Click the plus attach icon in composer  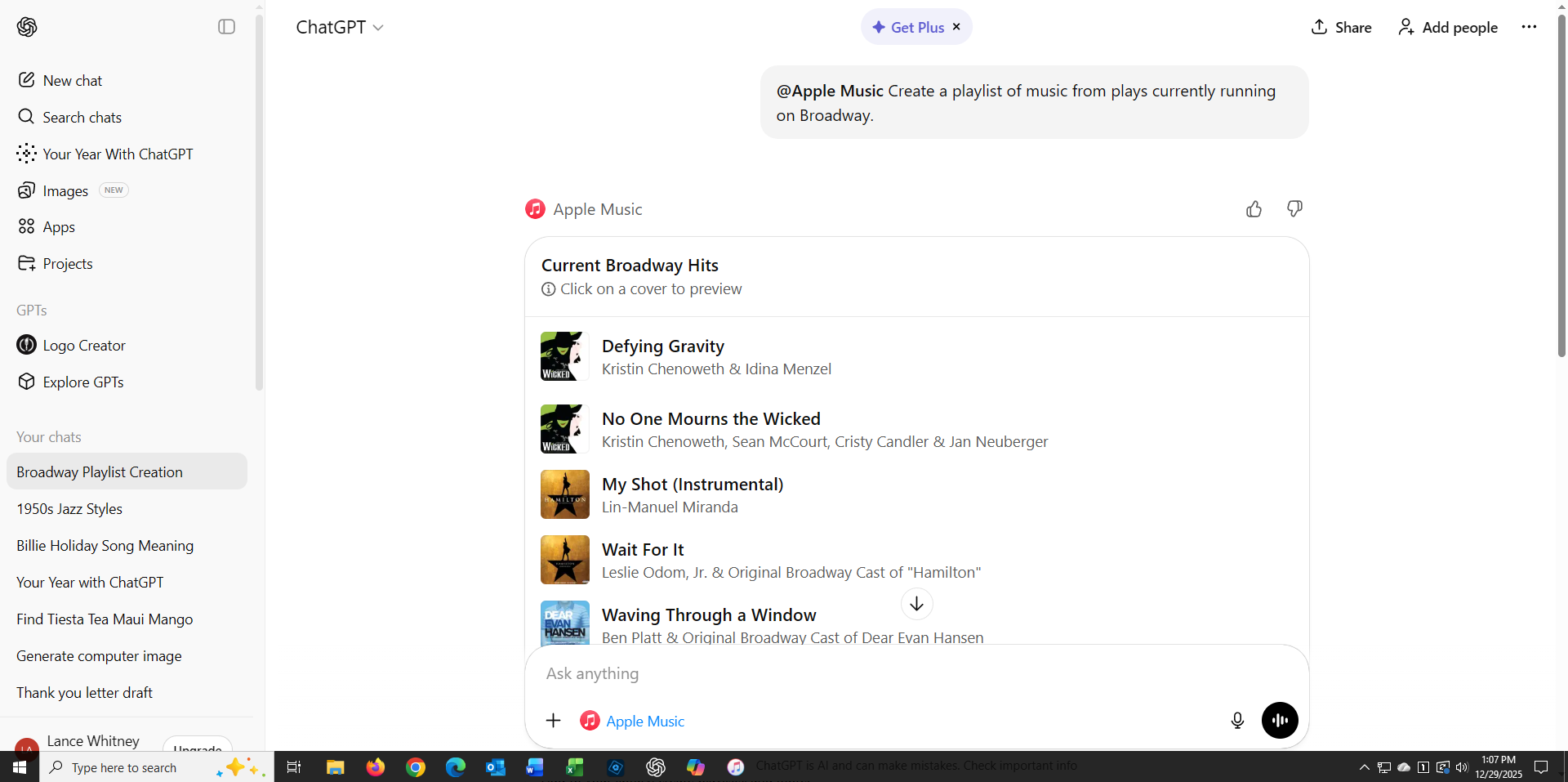click(553, 720)
